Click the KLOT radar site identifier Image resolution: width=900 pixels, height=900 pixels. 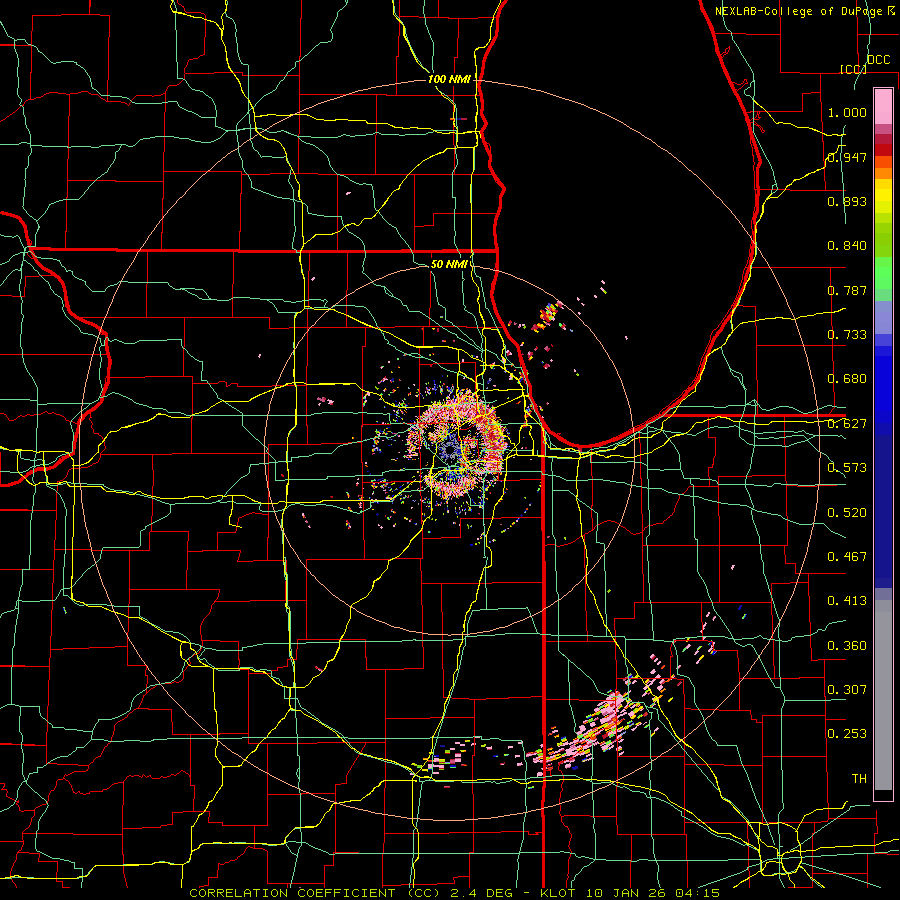pyautogui.click(x=557, y=893)
